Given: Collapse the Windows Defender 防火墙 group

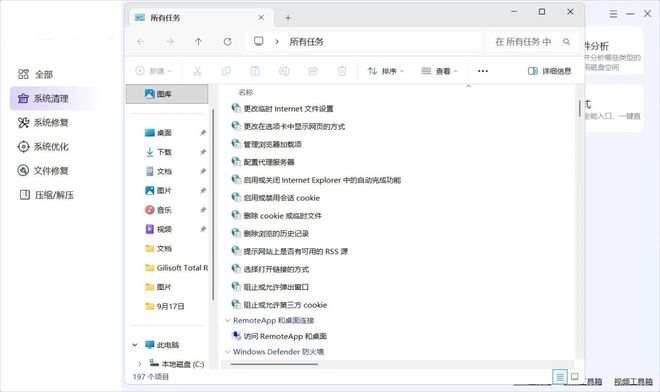Looking at the screenshot, I should click(x=227, y=352).
